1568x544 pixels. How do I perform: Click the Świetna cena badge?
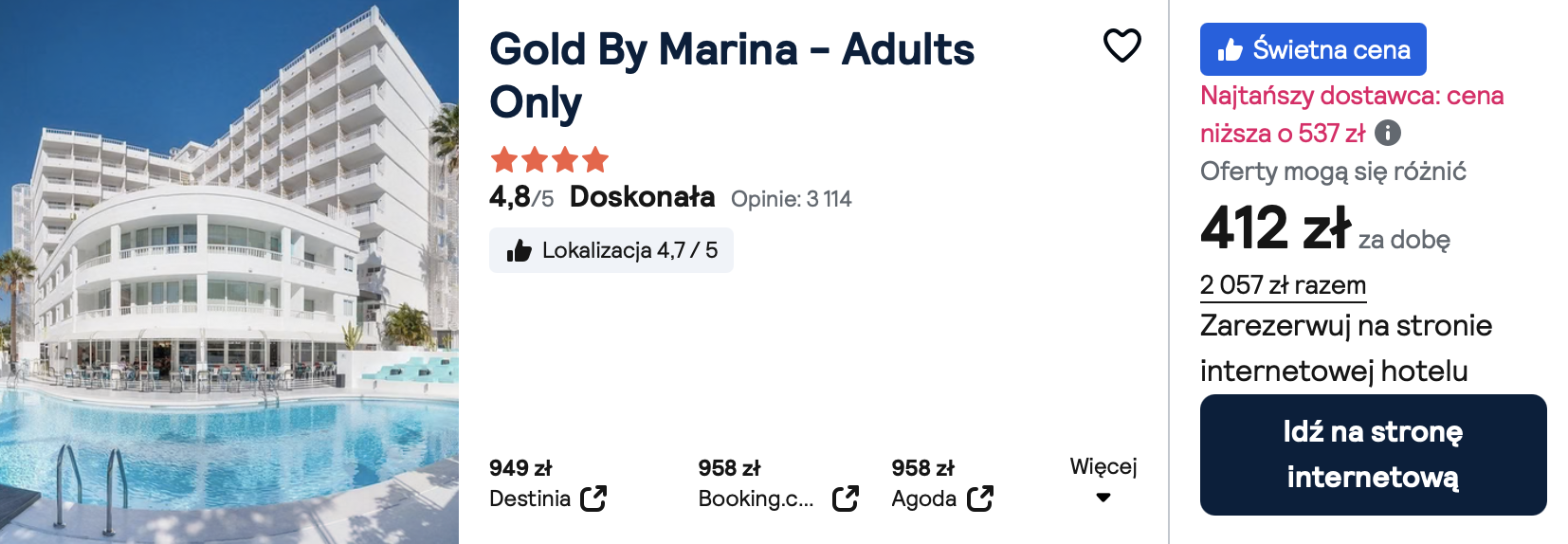pos(1313,49)
